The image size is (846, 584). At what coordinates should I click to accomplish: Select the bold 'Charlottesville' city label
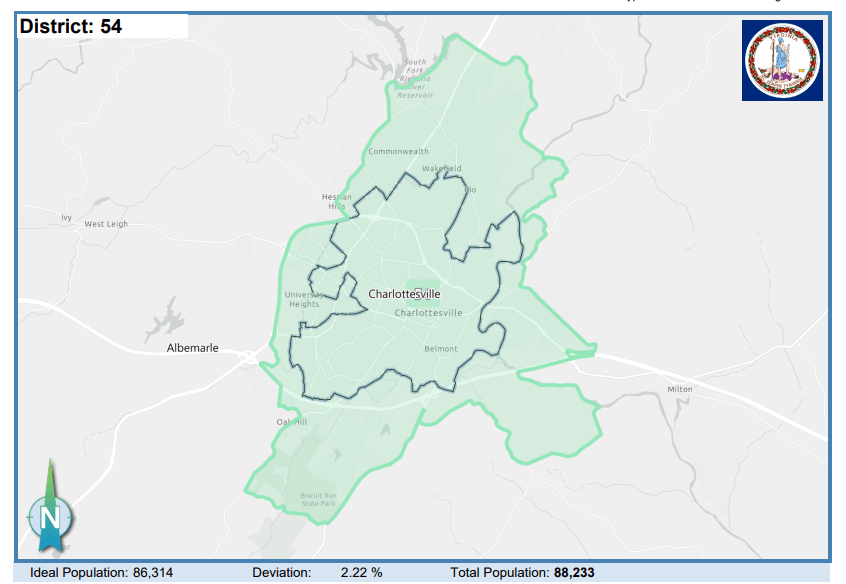pos(404,294)
